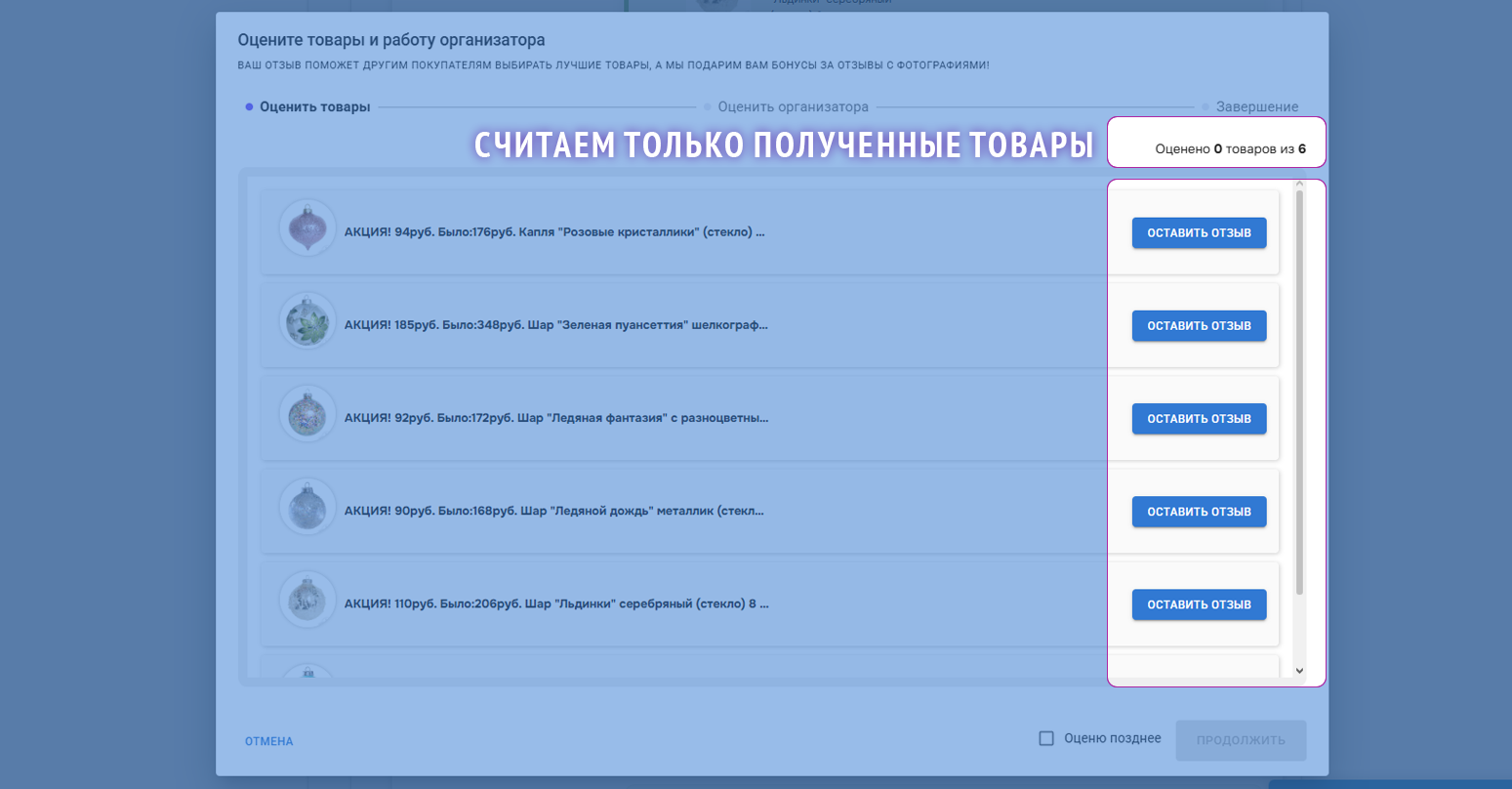Select the Оценить товары step
The width and height of the screenshot is (1512, 789).
point(314,107)
